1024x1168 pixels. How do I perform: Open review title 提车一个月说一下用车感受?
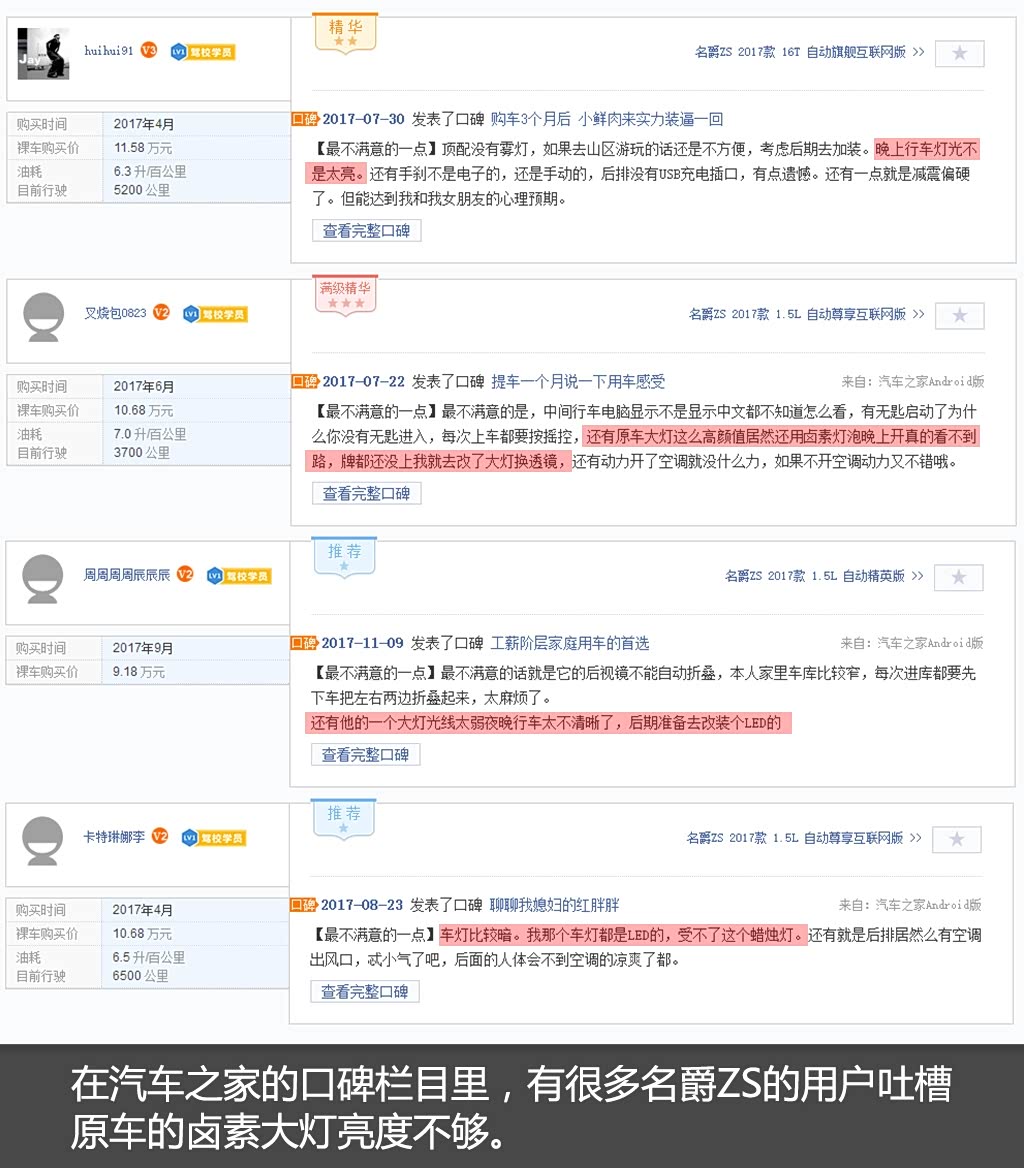[x=577, y=381]
